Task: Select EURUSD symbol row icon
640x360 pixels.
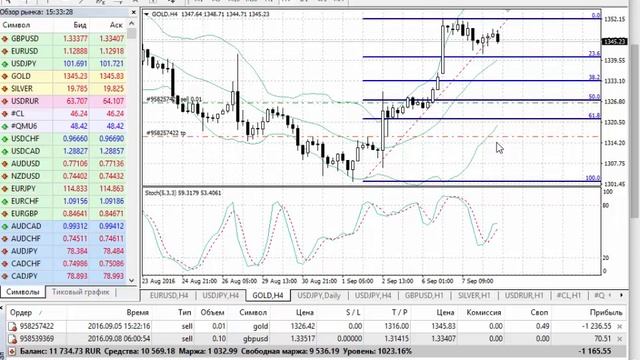Action: point(5,51)
